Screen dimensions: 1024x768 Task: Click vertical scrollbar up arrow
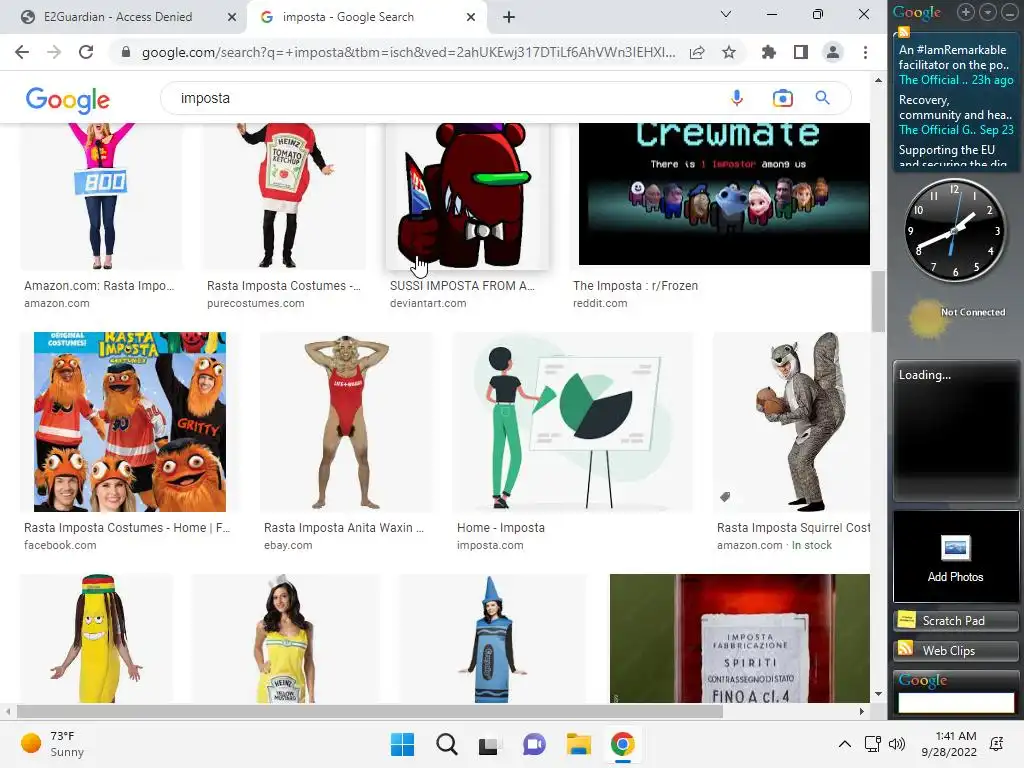(878, 80)
